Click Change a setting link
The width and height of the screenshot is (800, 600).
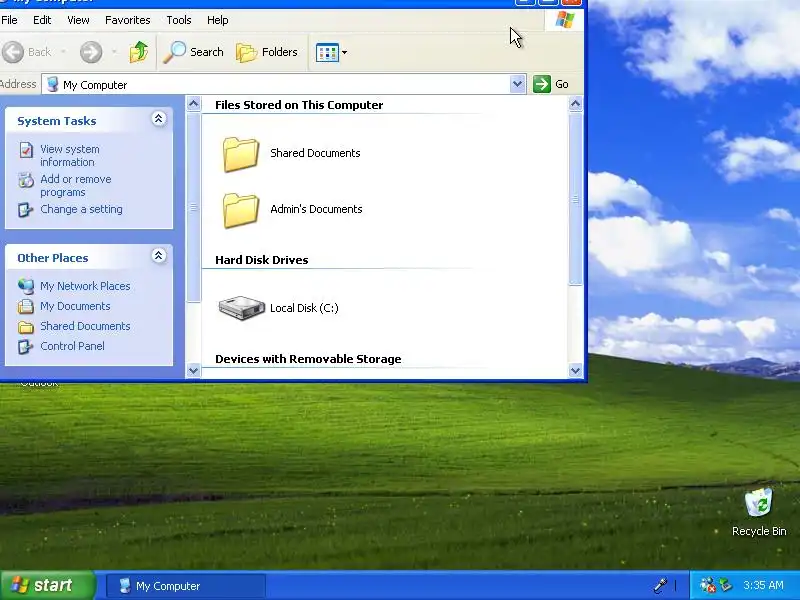click(x=81, y=209)
